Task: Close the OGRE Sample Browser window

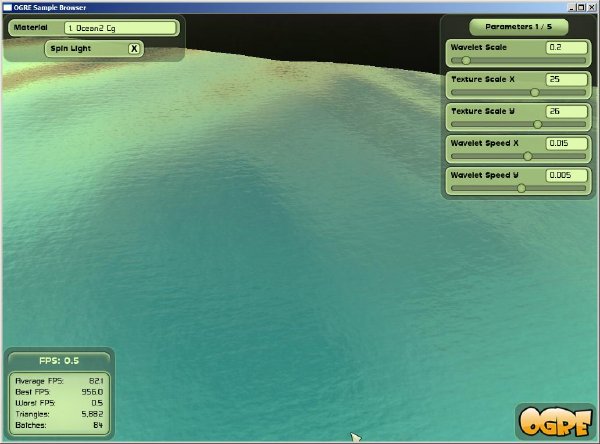Action: coord(591,7)
